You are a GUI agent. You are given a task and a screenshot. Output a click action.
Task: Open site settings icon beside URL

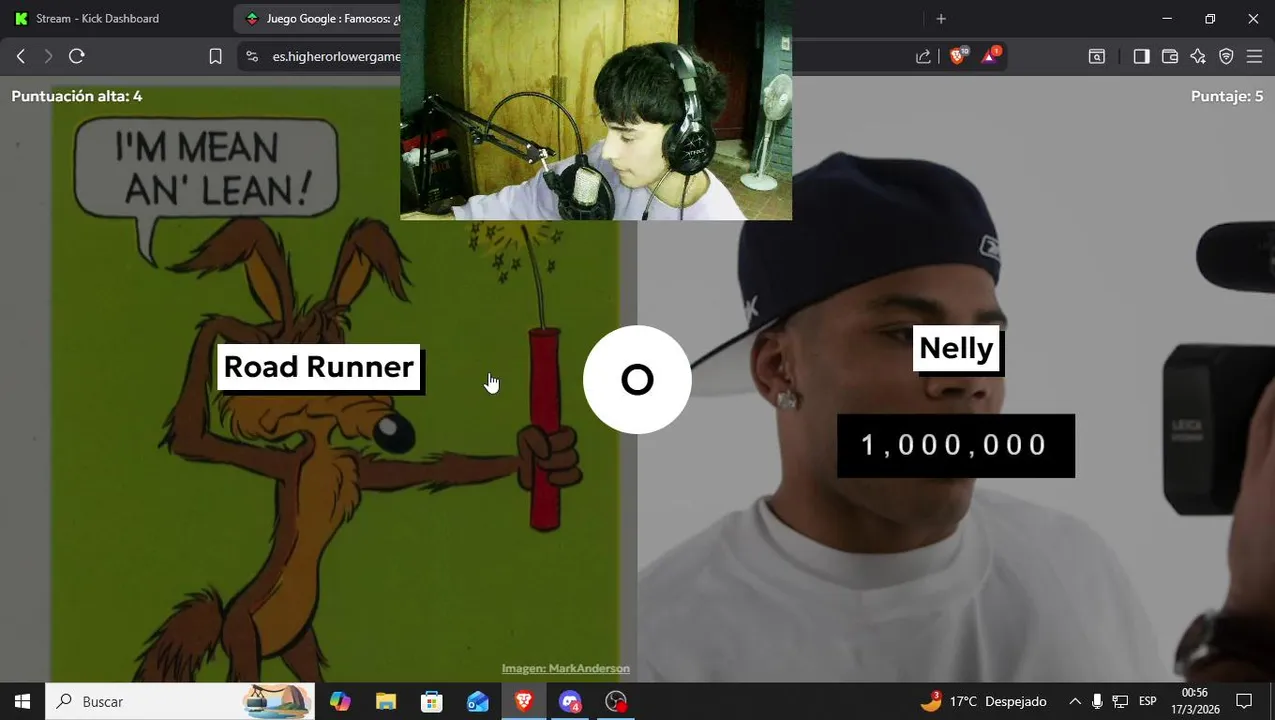(x=251, y=57)
